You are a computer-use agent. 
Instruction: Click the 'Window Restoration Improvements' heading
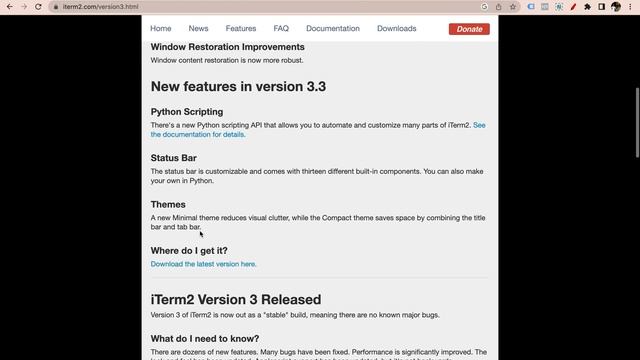pos(227,47)
